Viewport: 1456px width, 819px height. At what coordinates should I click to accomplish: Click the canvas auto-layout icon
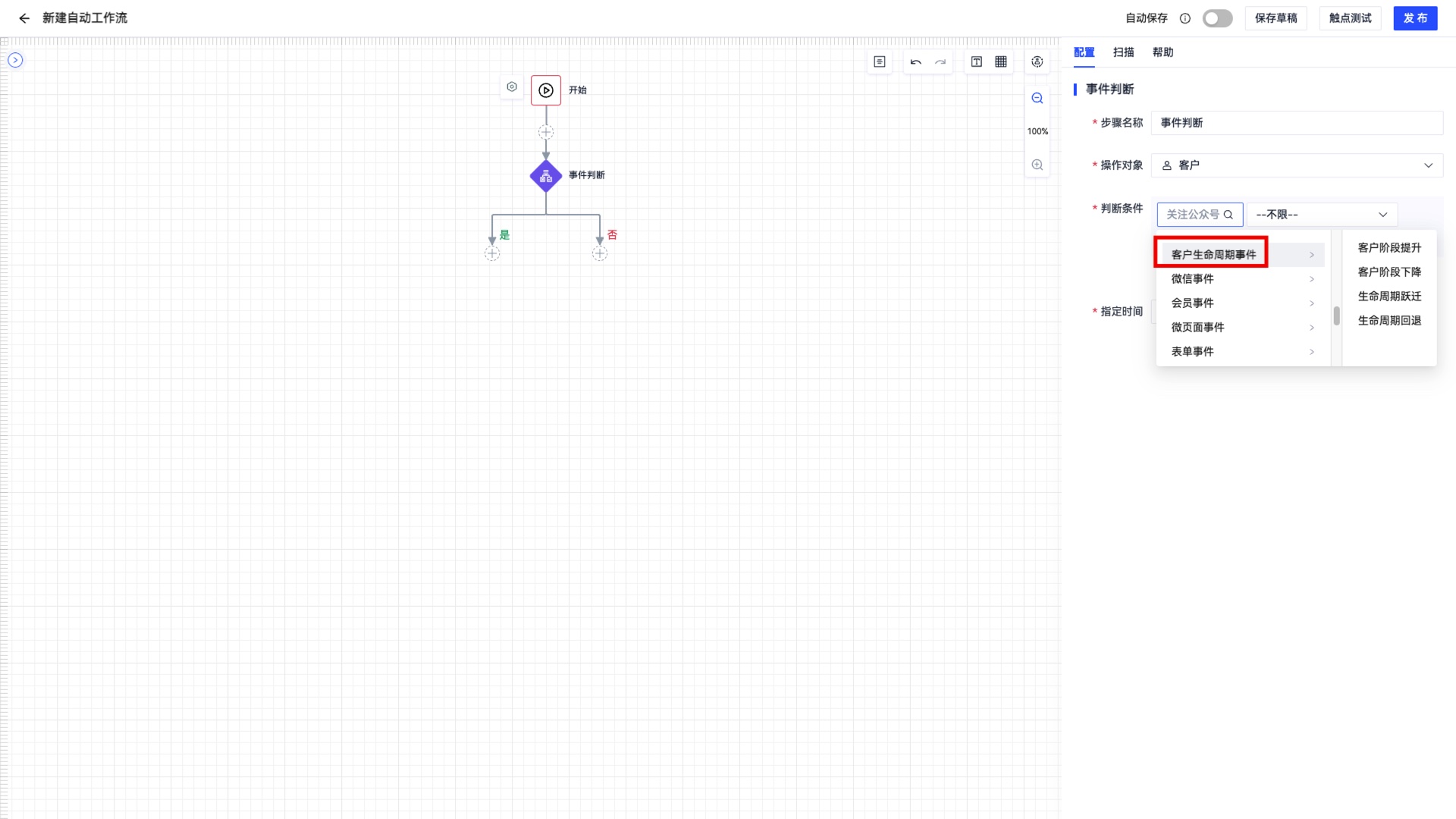coord(1037,62)
